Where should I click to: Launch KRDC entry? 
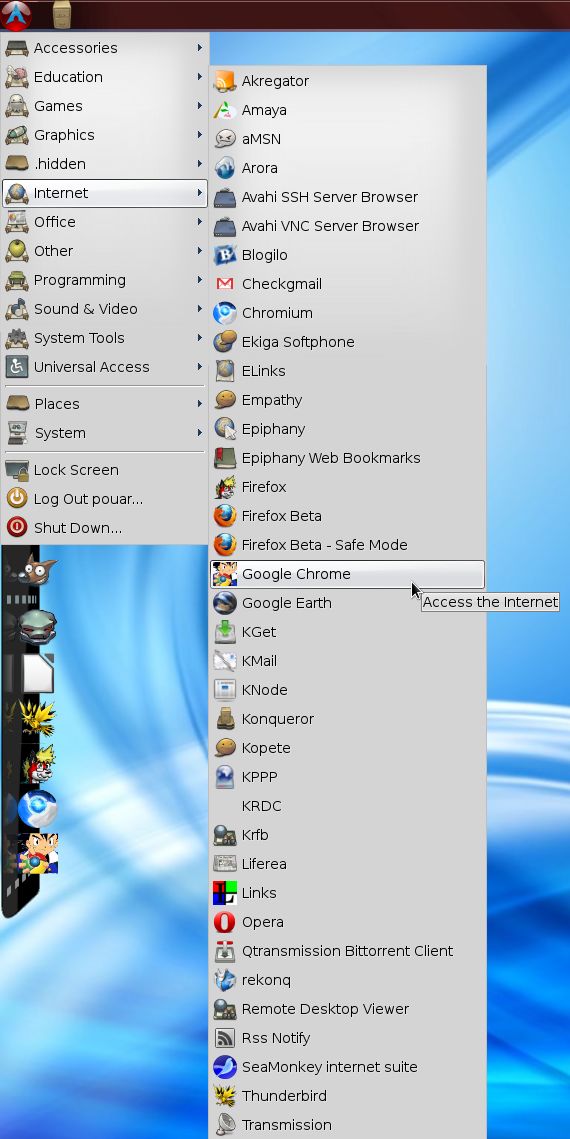[x=347, y=806]
